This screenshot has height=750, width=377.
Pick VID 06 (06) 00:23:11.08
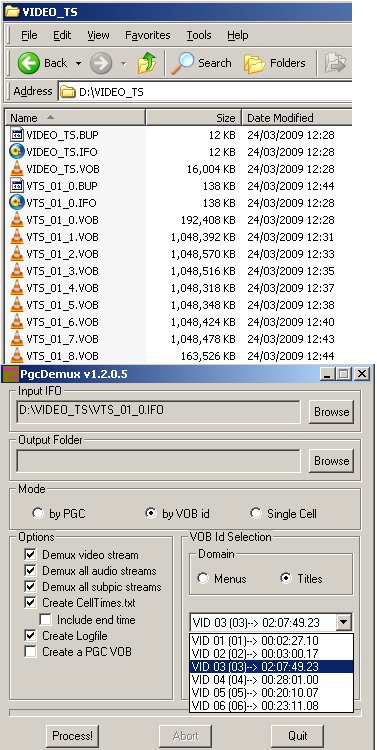point(271,706)
